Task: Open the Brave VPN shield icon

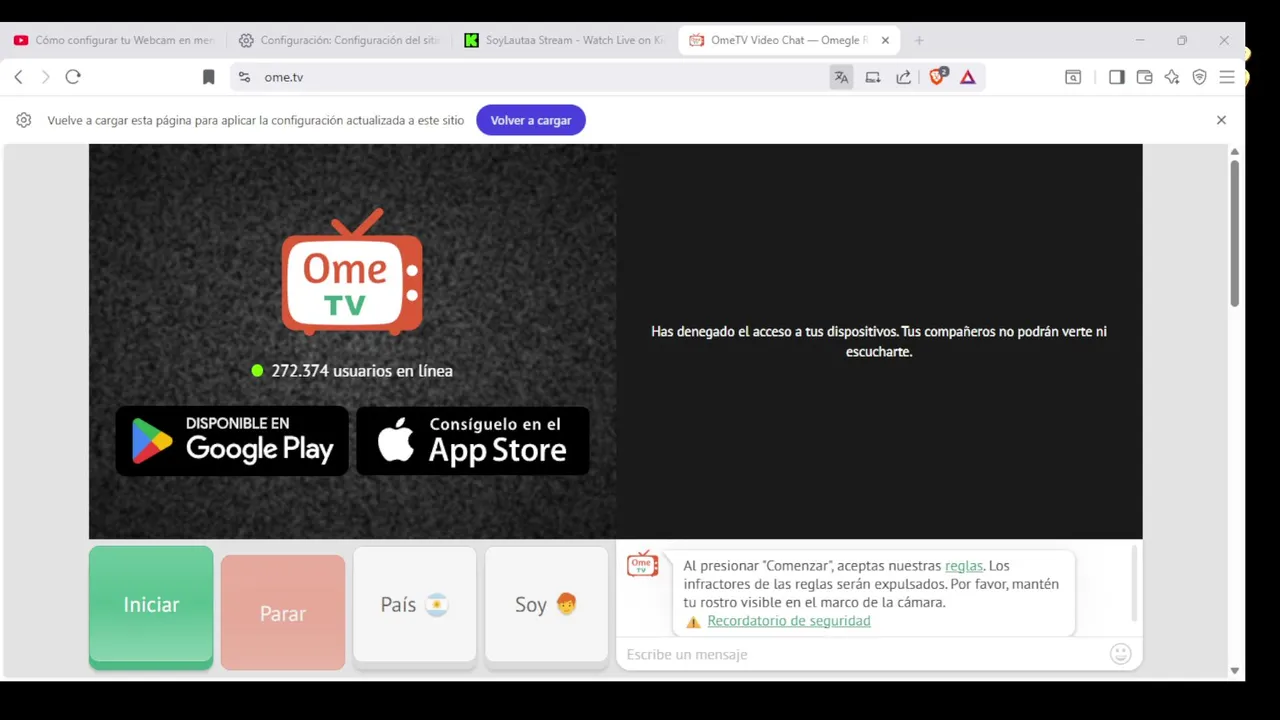Action: (x=1200, y=77)
